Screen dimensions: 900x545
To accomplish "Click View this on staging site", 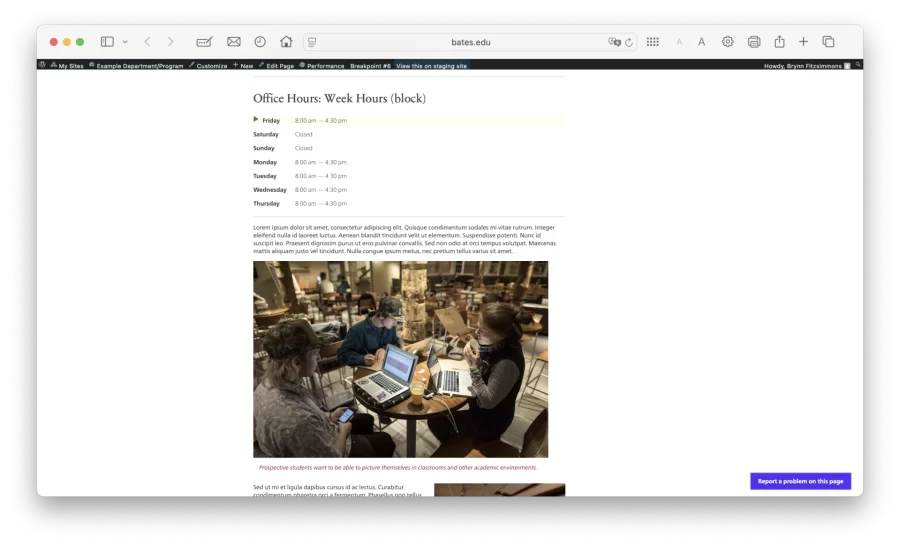I will tap(431, 65).
